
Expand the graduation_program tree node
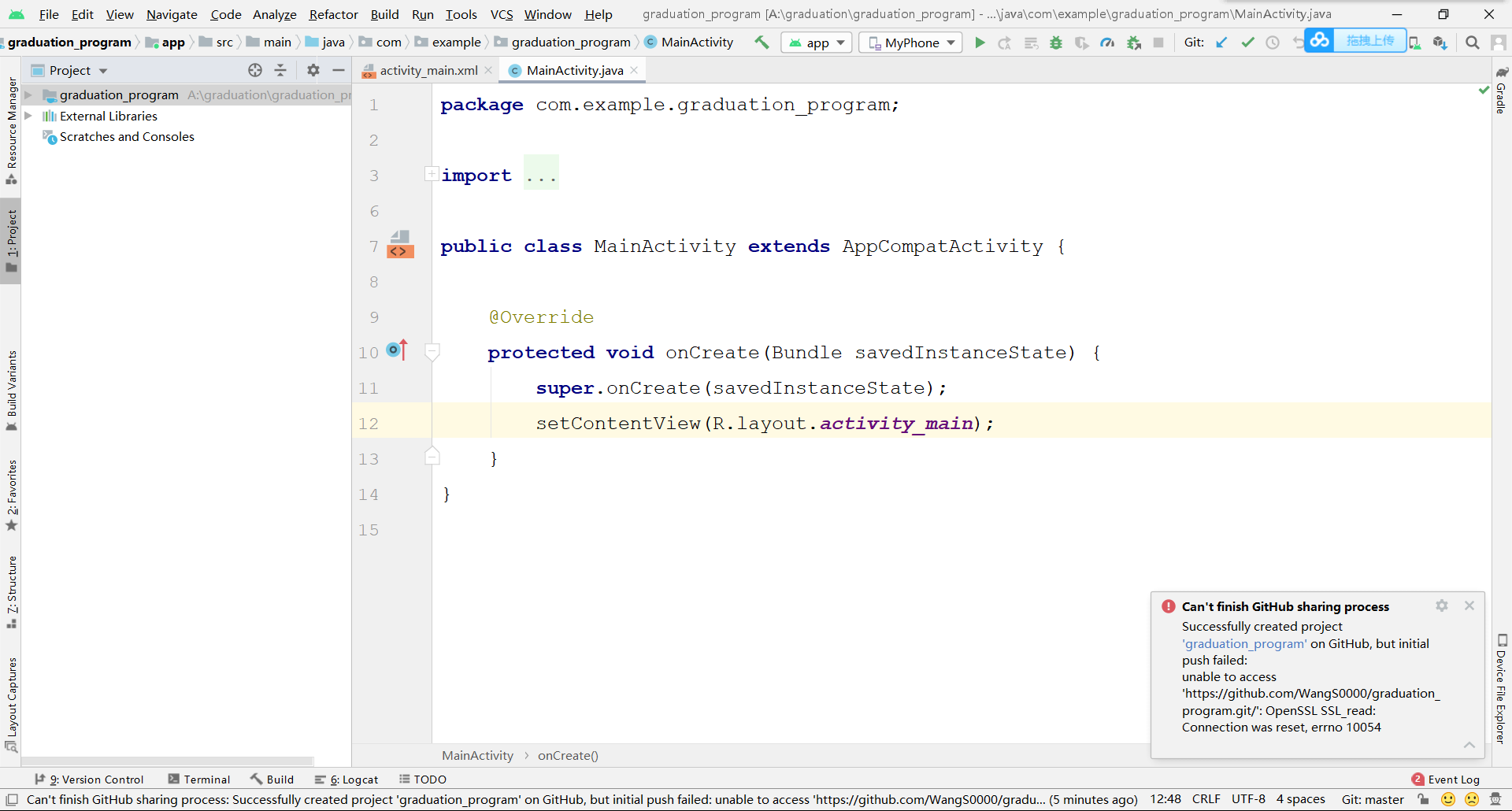tap(28, 94)
